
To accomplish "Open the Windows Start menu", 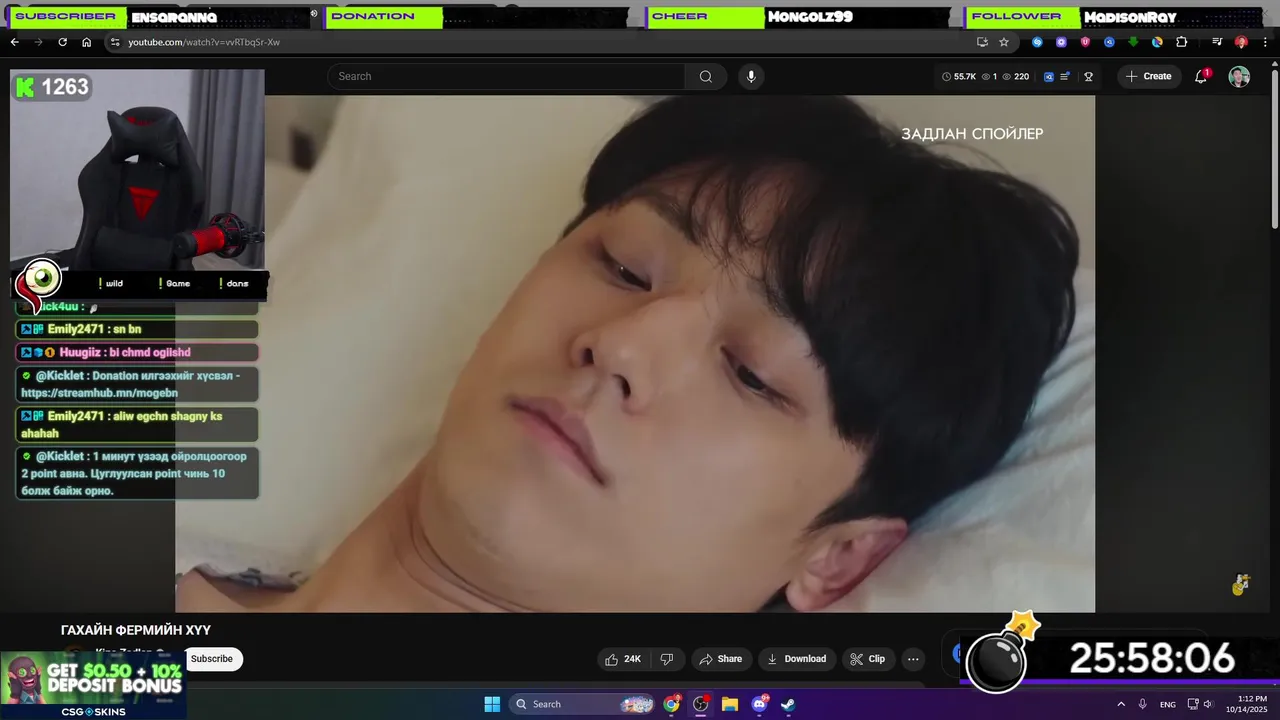I will pyautogui.click(x=492, y=704).
